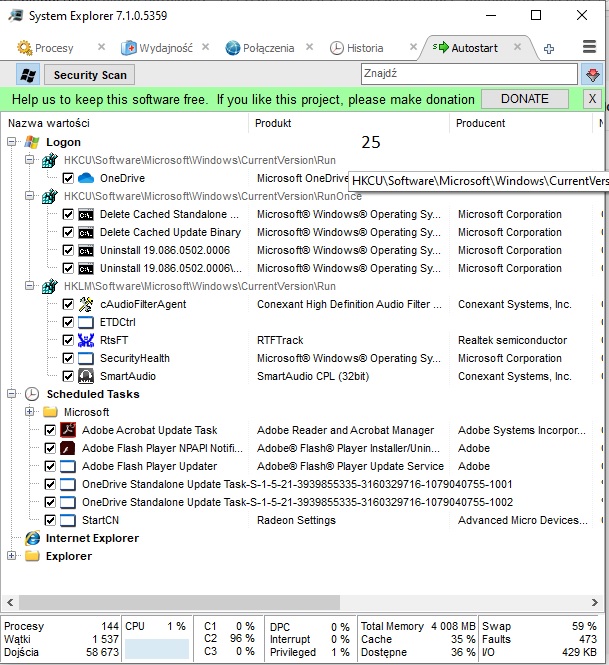Click the StartCN window icon
The height and width of the screenshot is (665, 609).
68,520
